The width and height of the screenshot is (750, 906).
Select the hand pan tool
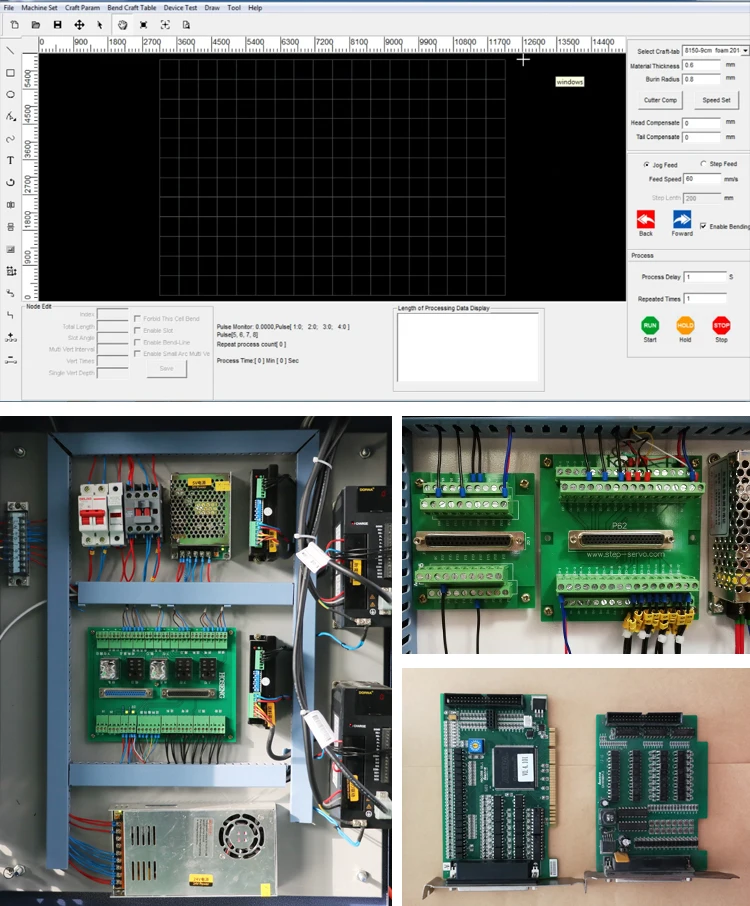(x=122, y=24)
